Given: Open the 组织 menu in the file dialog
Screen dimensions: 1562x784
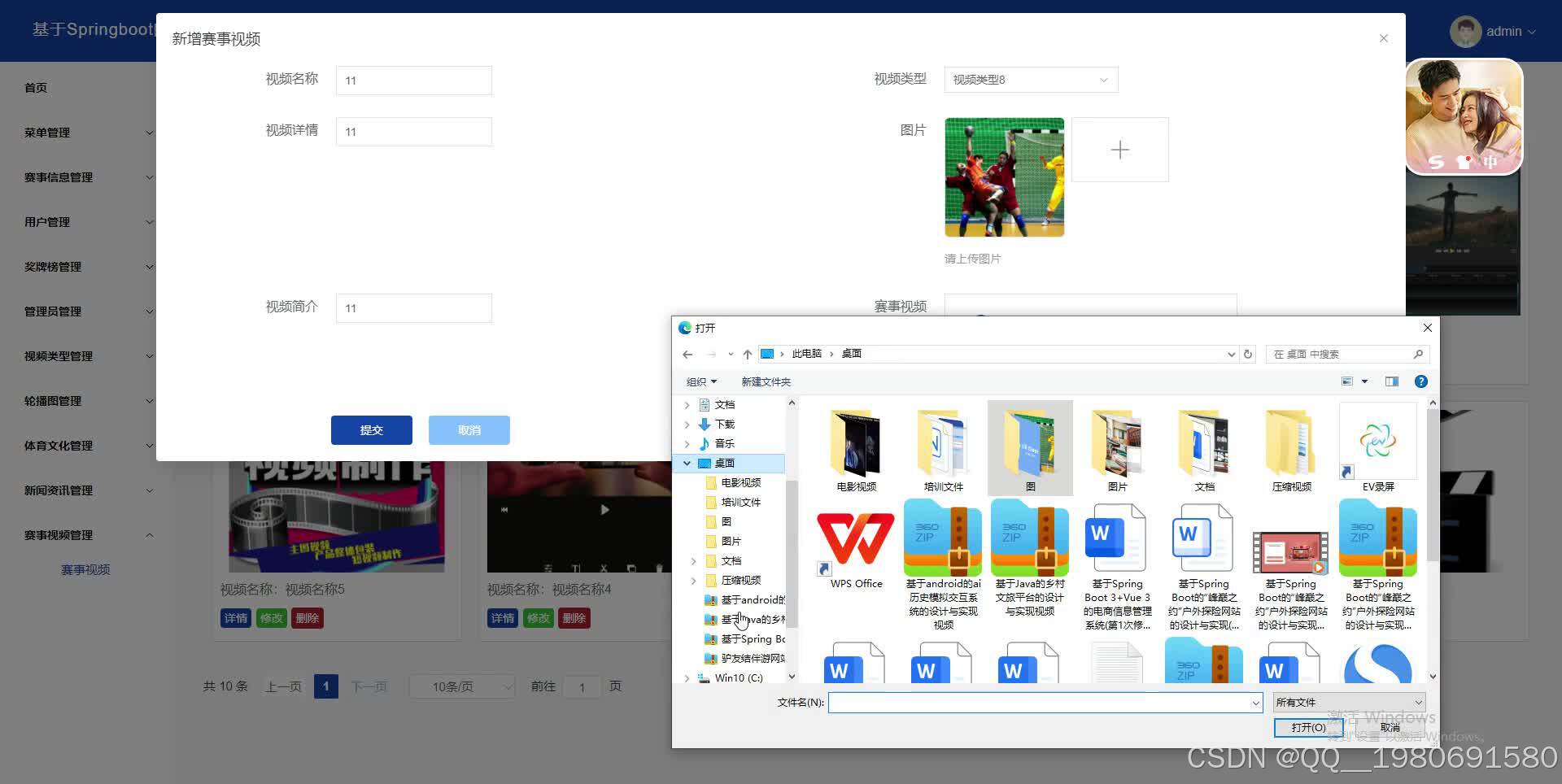Looking at the screenshot, I should tap(700, 381).
